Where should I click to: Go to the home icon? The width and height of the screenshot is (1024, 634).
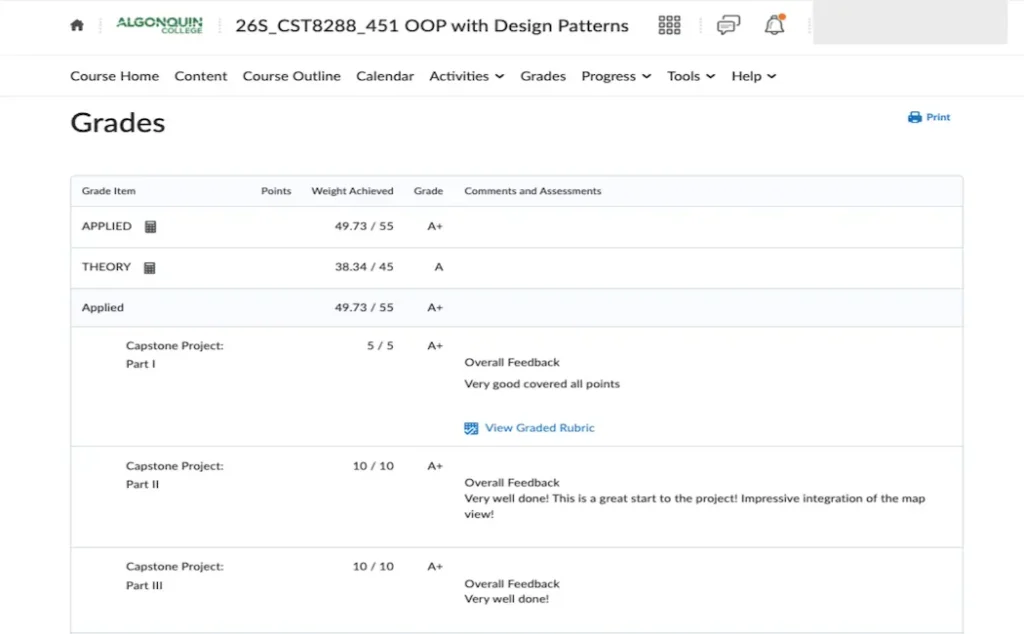(x=77, y=25)
